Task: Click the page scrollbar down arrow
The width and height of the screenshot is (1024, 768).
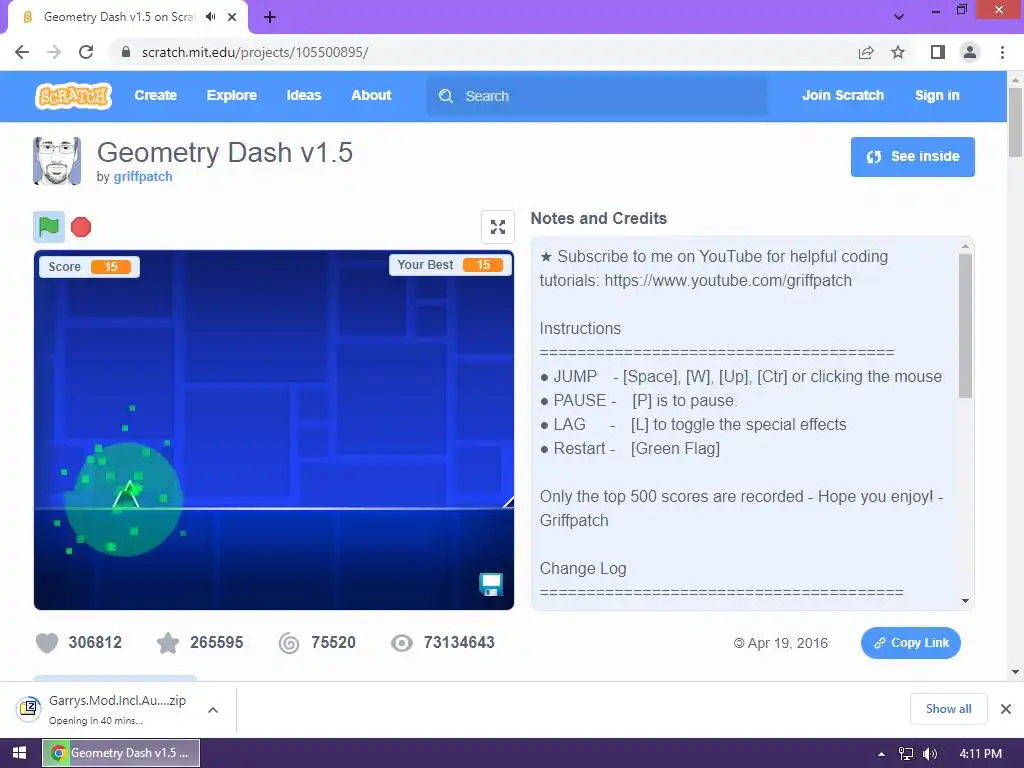Action: pos(1015,672)
